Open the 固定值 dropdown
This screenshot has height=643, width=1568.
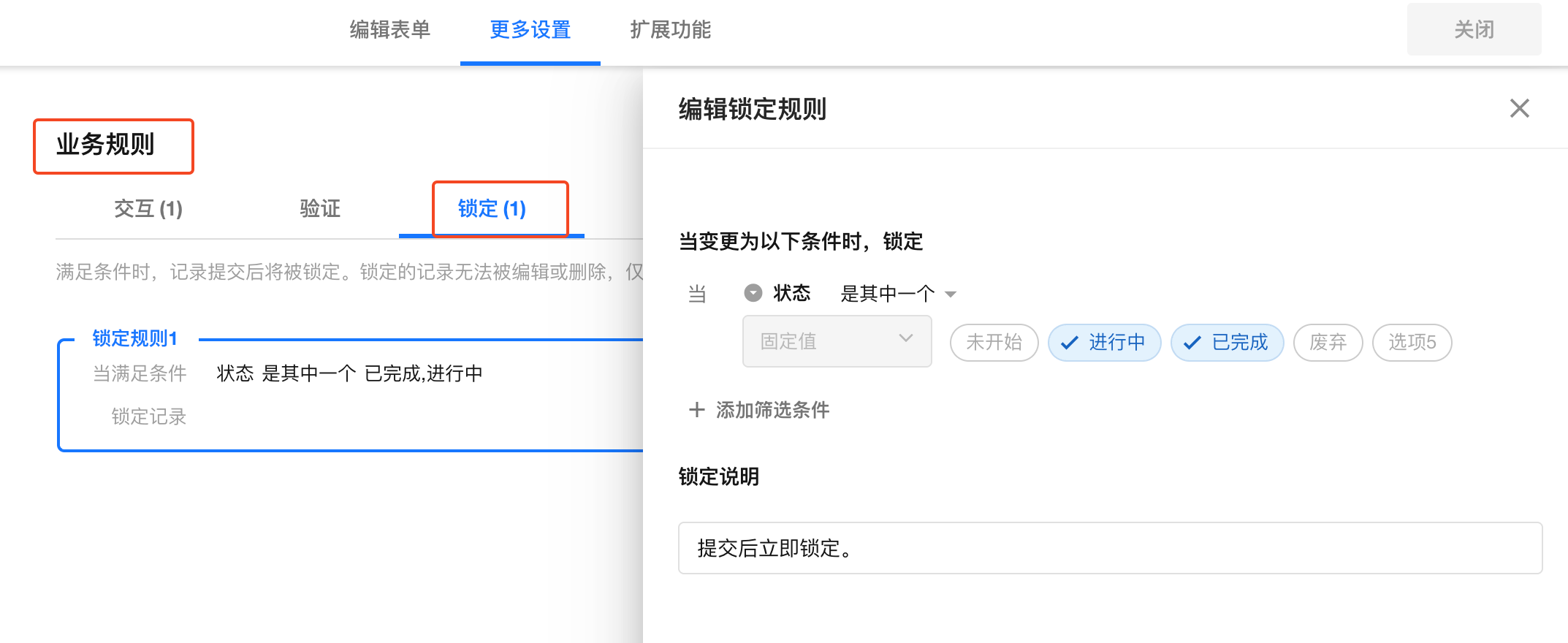point(837,341)
